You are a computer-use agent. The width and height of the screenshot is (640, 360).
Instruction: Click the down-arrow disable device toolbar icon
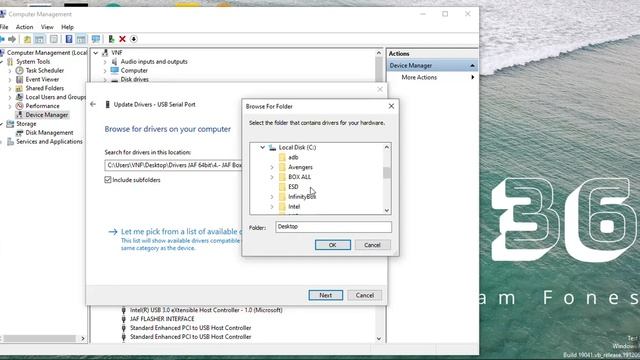133,39
